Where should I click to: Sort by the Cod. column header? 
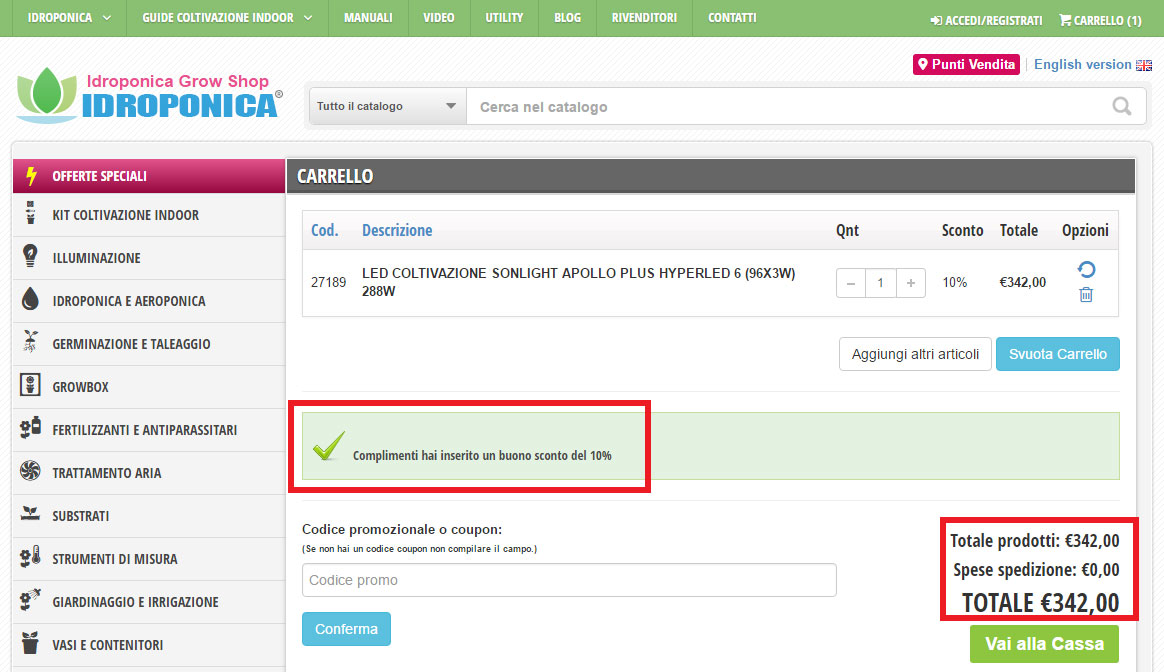click(324, 230)
